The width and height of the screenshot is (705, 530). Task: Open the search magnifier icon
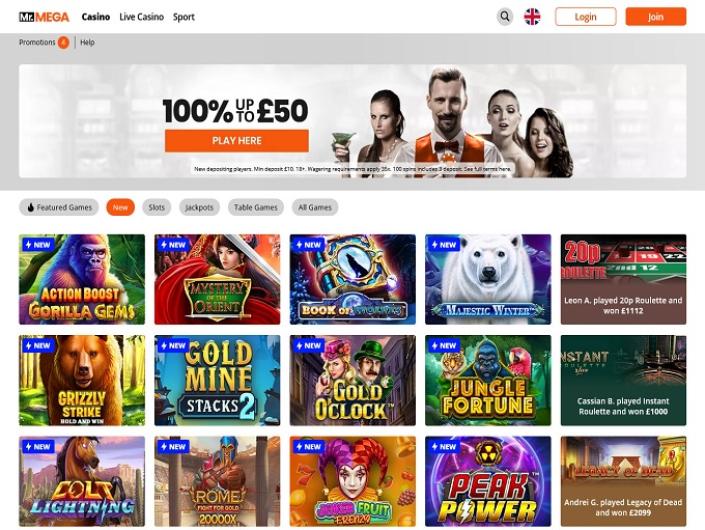505,17
